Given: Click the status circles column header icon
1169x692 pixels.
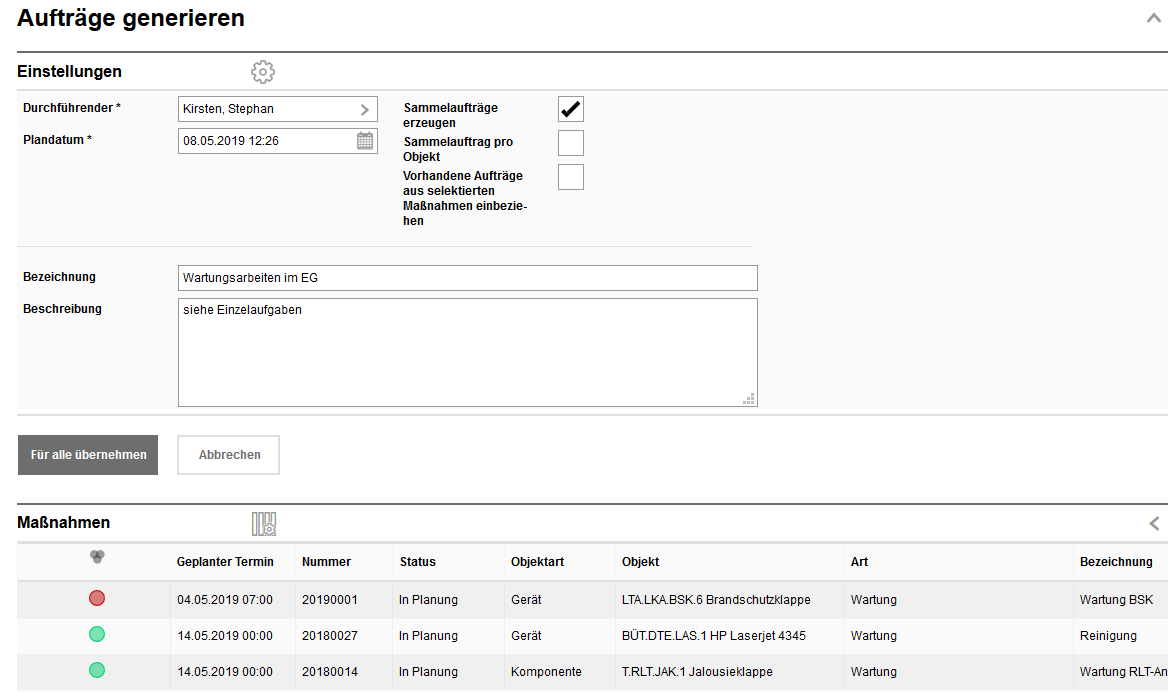Looking at the screenshot, I should point(97,558).
